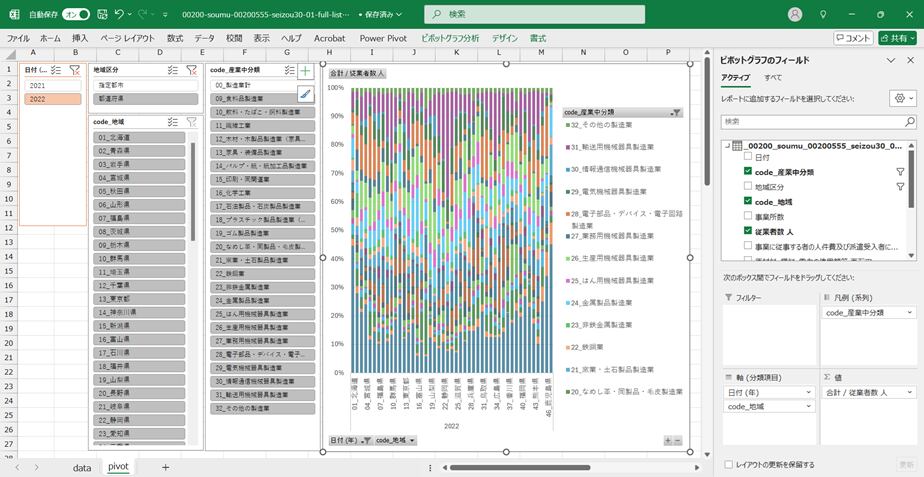Select 13_東京都 in code_地域 slicer
Viewport: 924px width, 477px height.
139,299
